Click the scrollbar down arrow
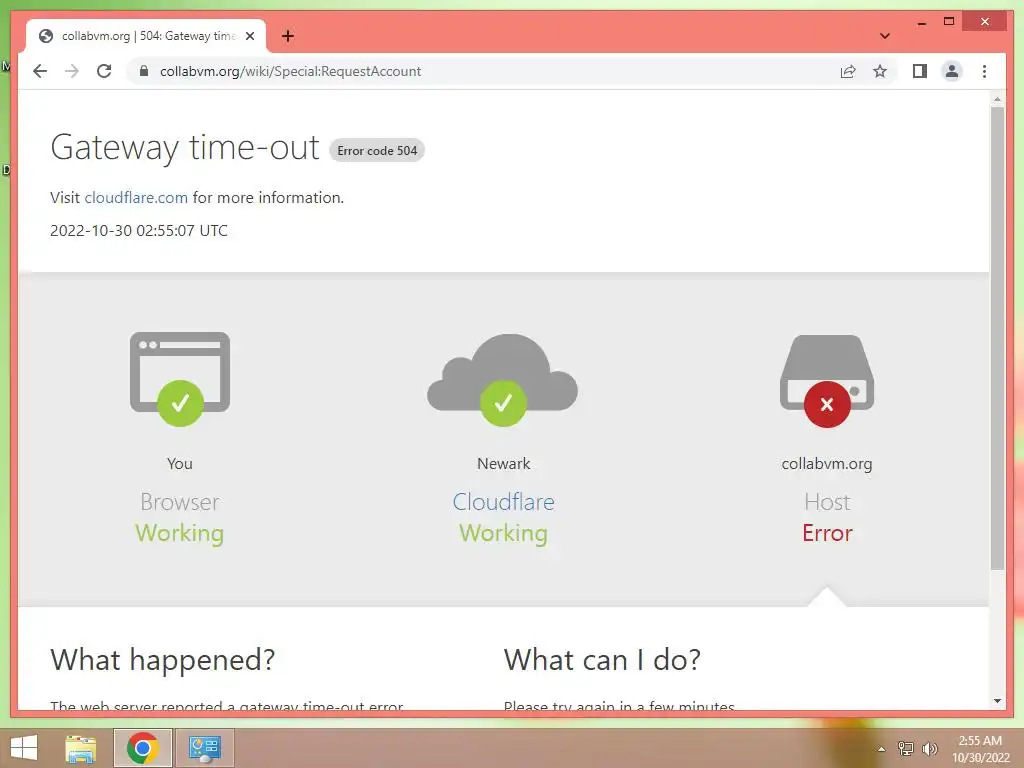The height and width of the screenshot is (768, 1024). tap(997, 701)
